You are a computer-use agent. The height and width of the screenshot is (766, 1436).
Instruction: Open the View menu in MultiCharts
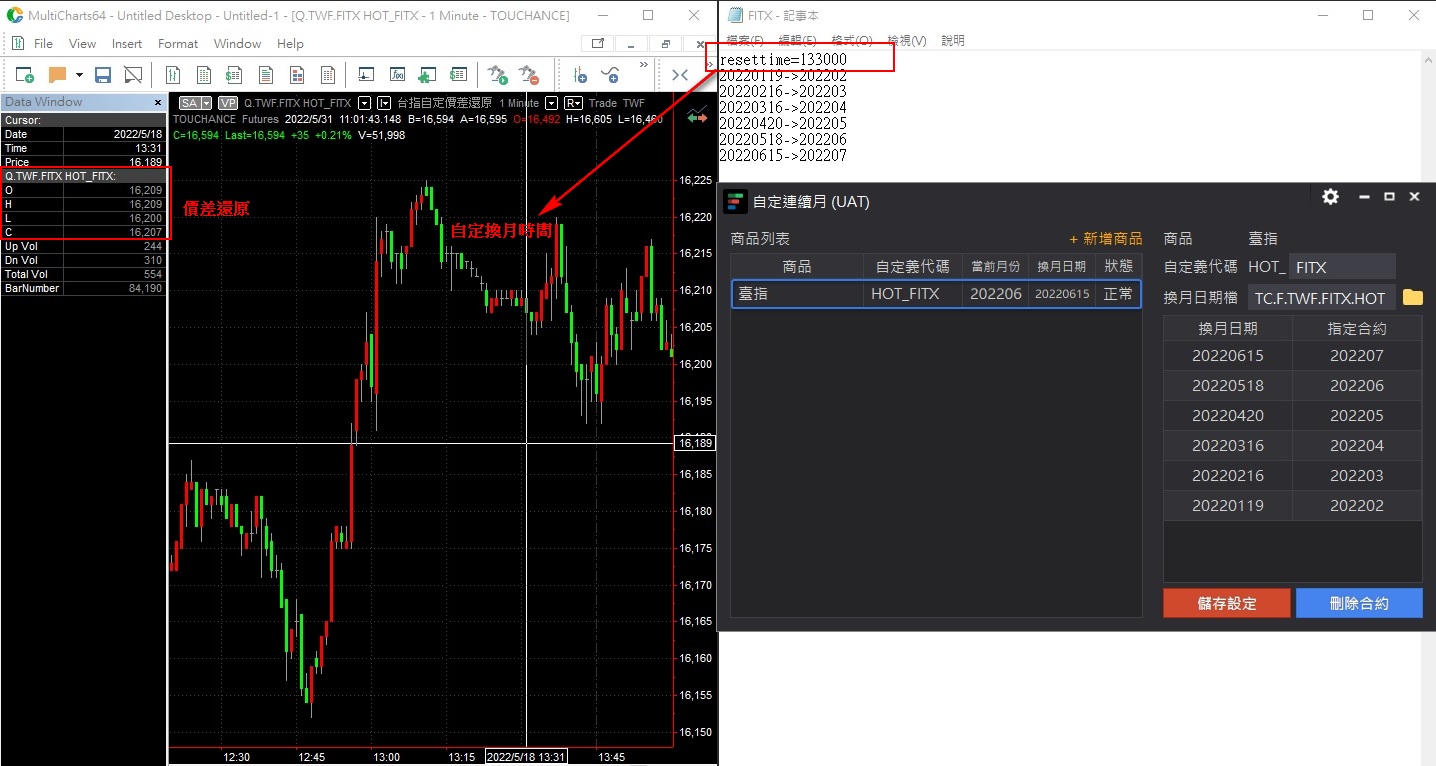coord(82,44)
